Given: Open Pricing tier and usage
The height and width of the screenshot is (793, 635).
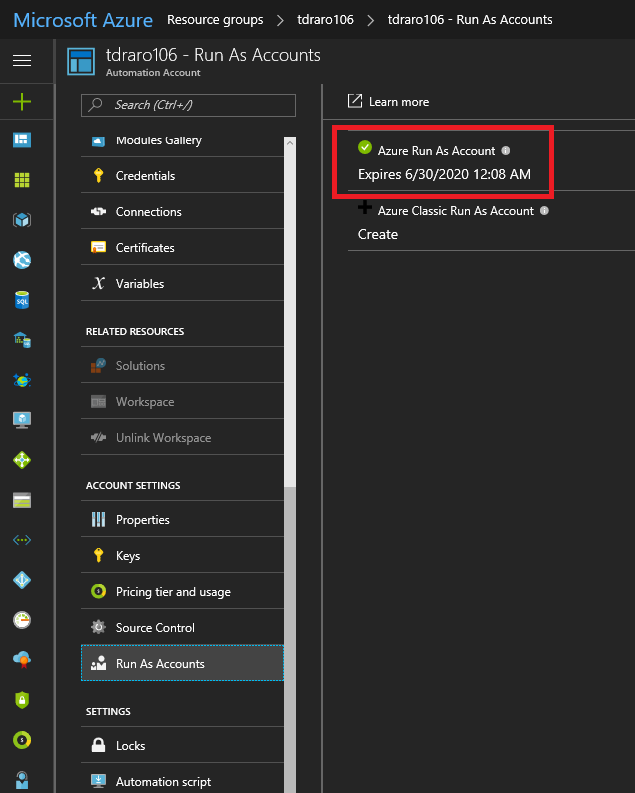Looking at the screenshot, I should (x=182, y=591).
